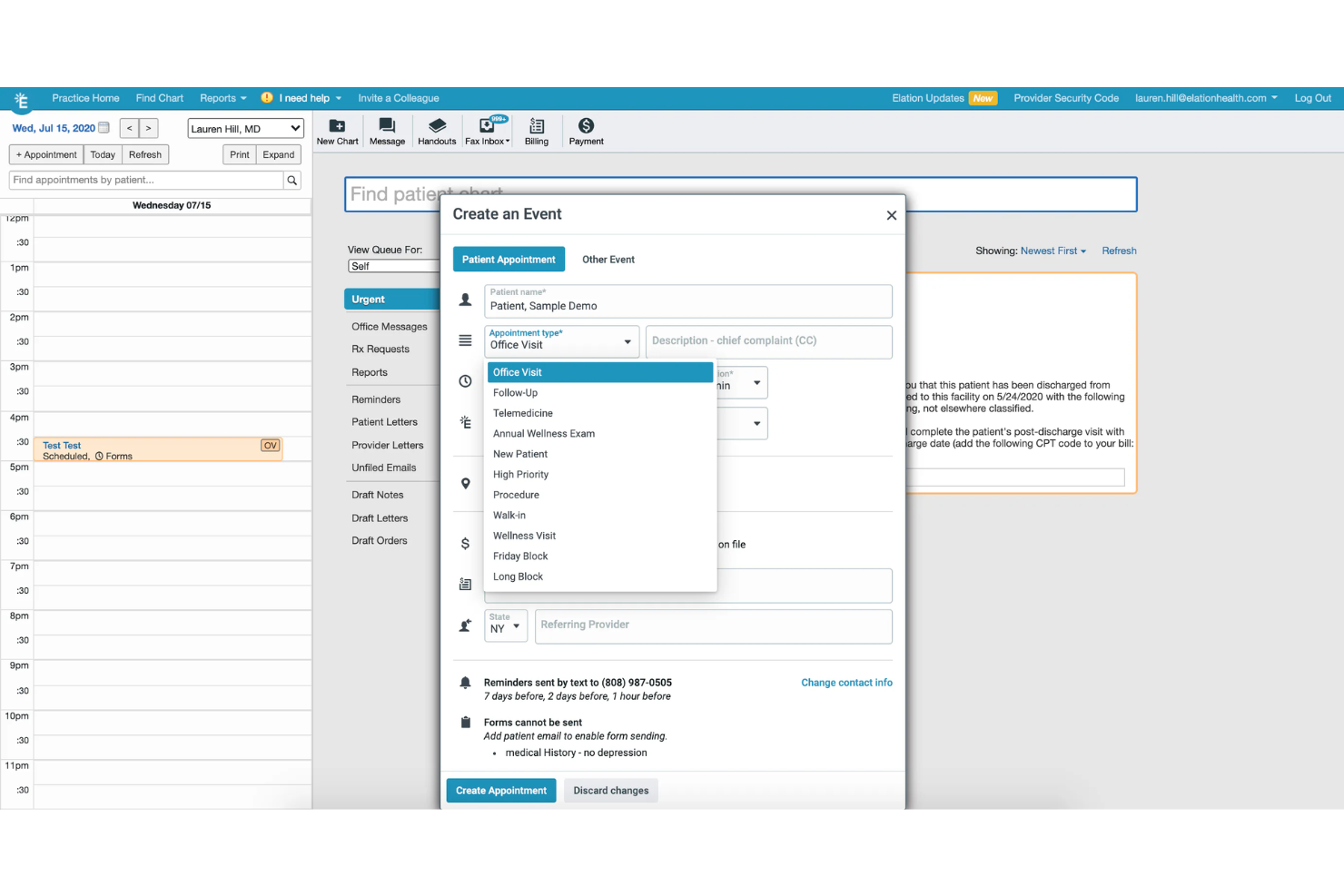
Task: Click Log Out link
Action: [x=1313, y=98]
